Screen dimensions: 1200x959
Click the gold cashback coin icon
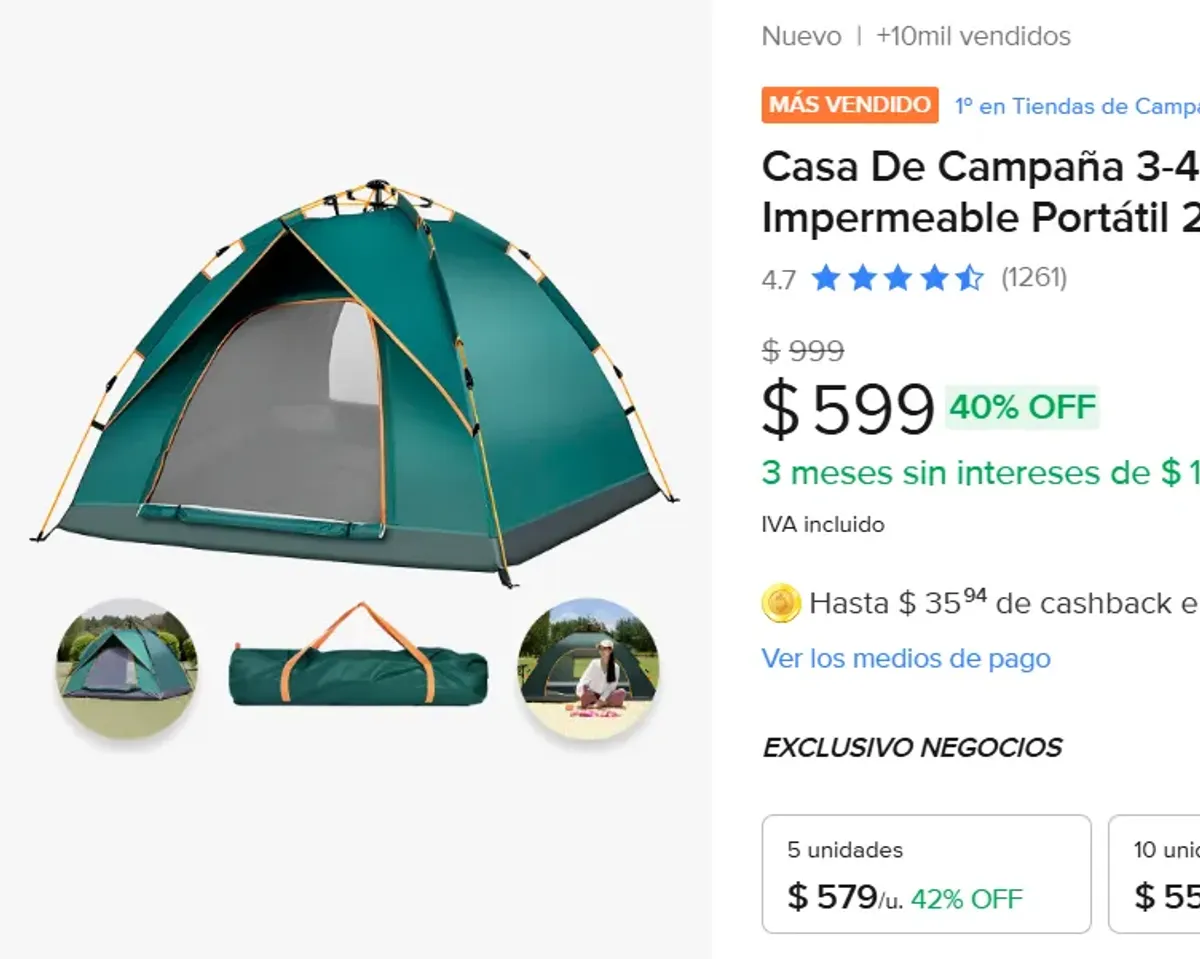click(x=781, y=603)
